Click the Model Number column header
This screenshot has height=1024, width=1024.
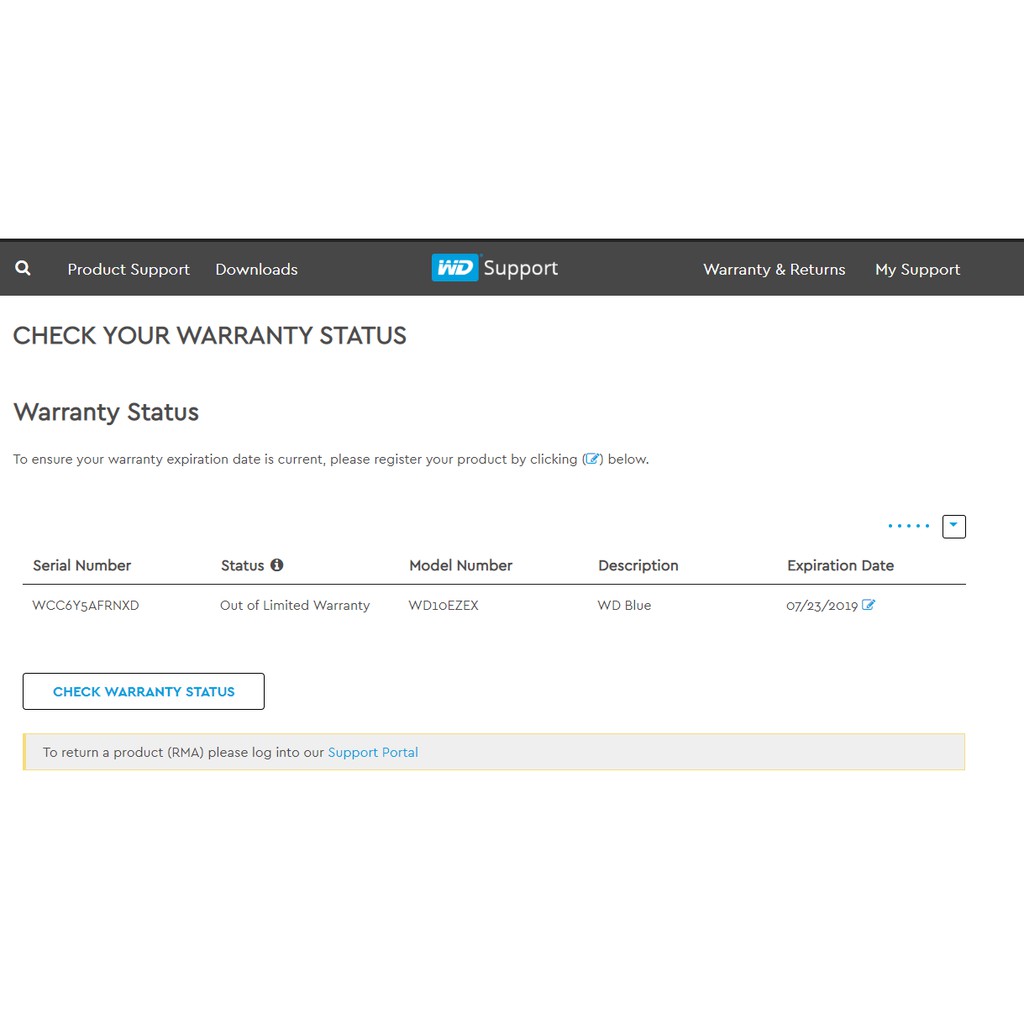pyautogui.click(x=460, y=565)
